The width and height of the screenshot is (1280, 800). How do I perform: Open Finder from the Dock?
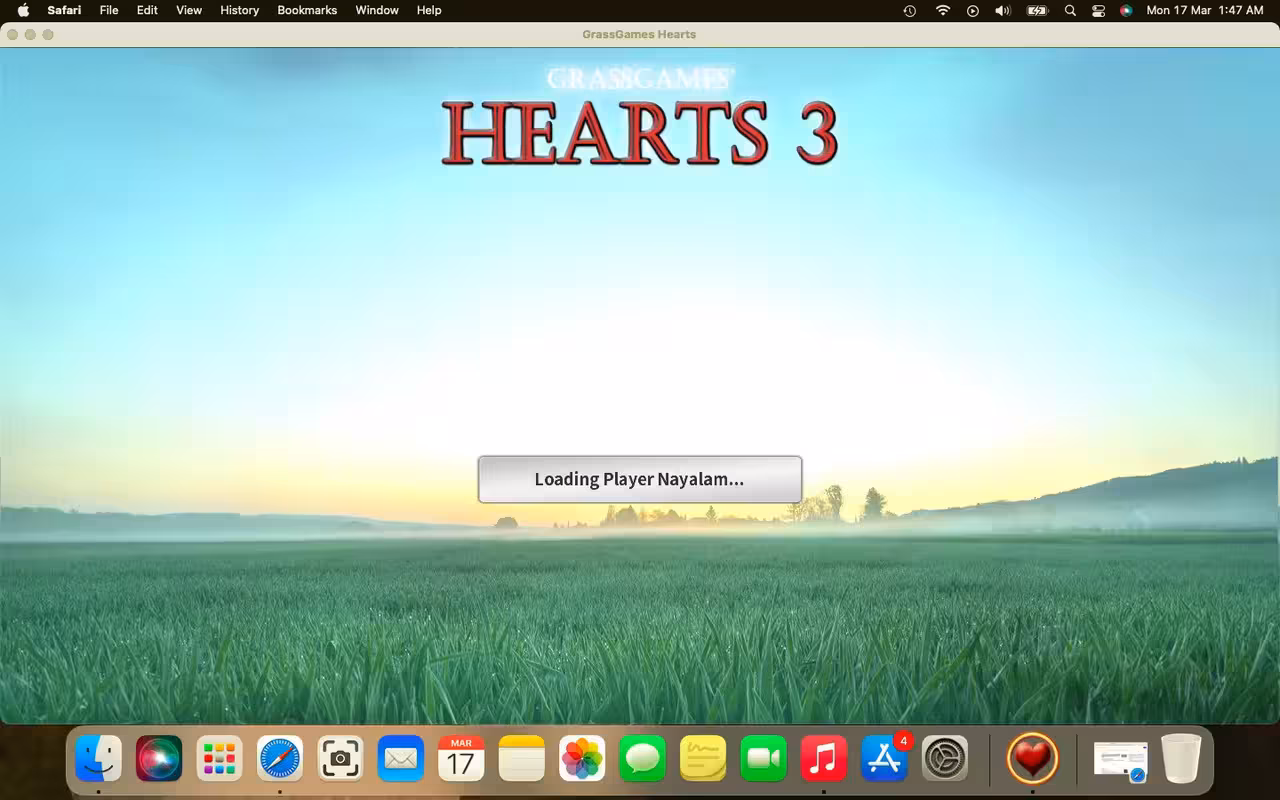click(x=98, y=759)
